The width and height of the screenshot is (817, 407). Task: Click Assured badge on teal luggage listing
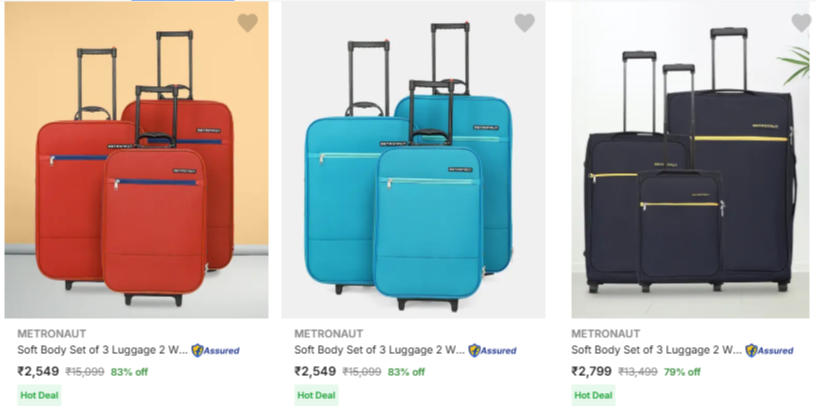(492, 351)
